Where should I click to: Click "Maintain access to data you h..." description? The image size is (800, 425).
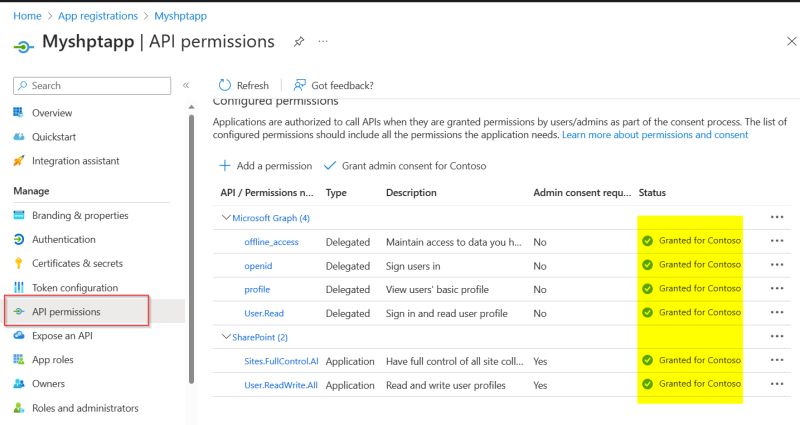(x=454, y=242)
